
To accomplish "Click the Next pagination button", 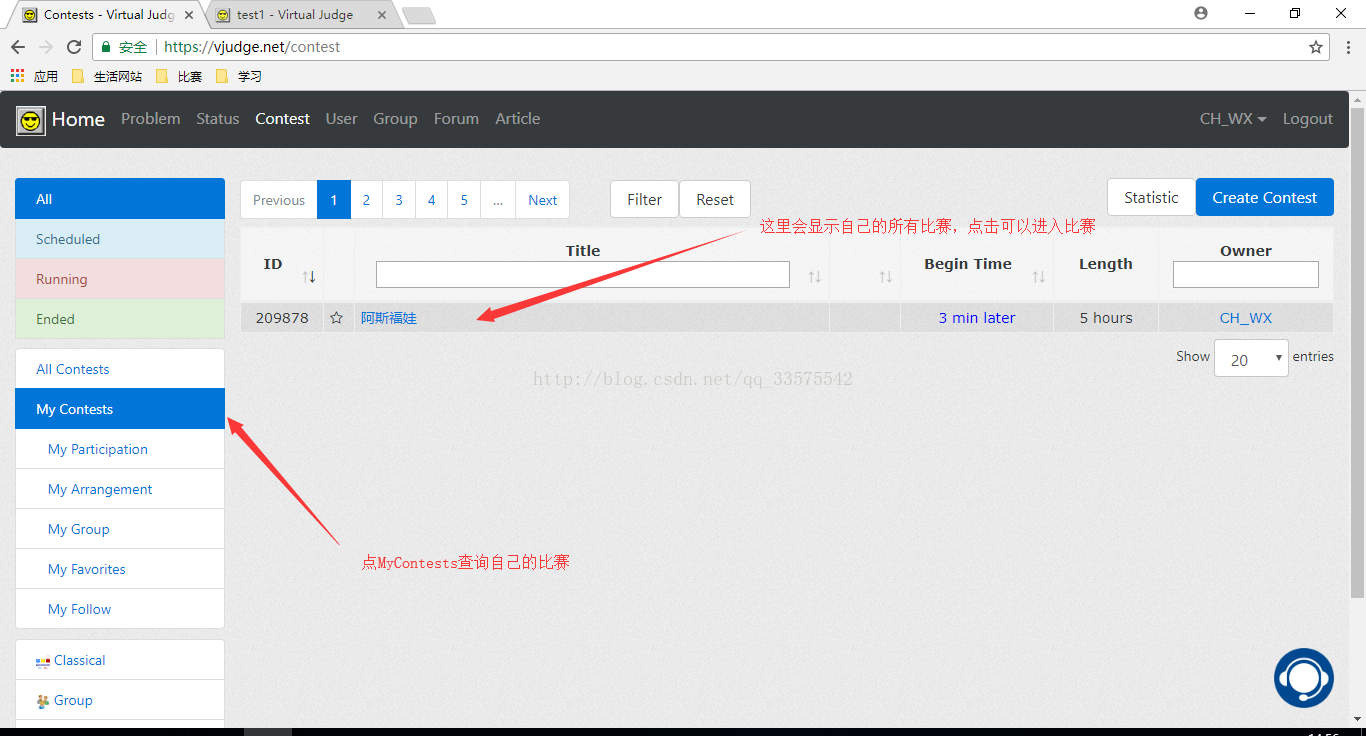I will 543,200.
